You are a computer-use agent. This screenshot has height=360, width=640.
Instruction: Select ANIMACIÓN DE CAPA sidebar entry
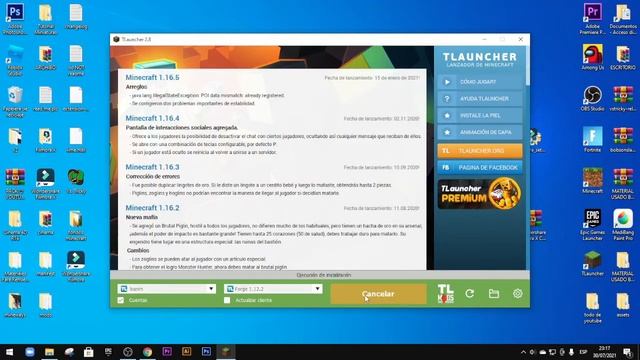pyautogui.click(x=480, y=132)
